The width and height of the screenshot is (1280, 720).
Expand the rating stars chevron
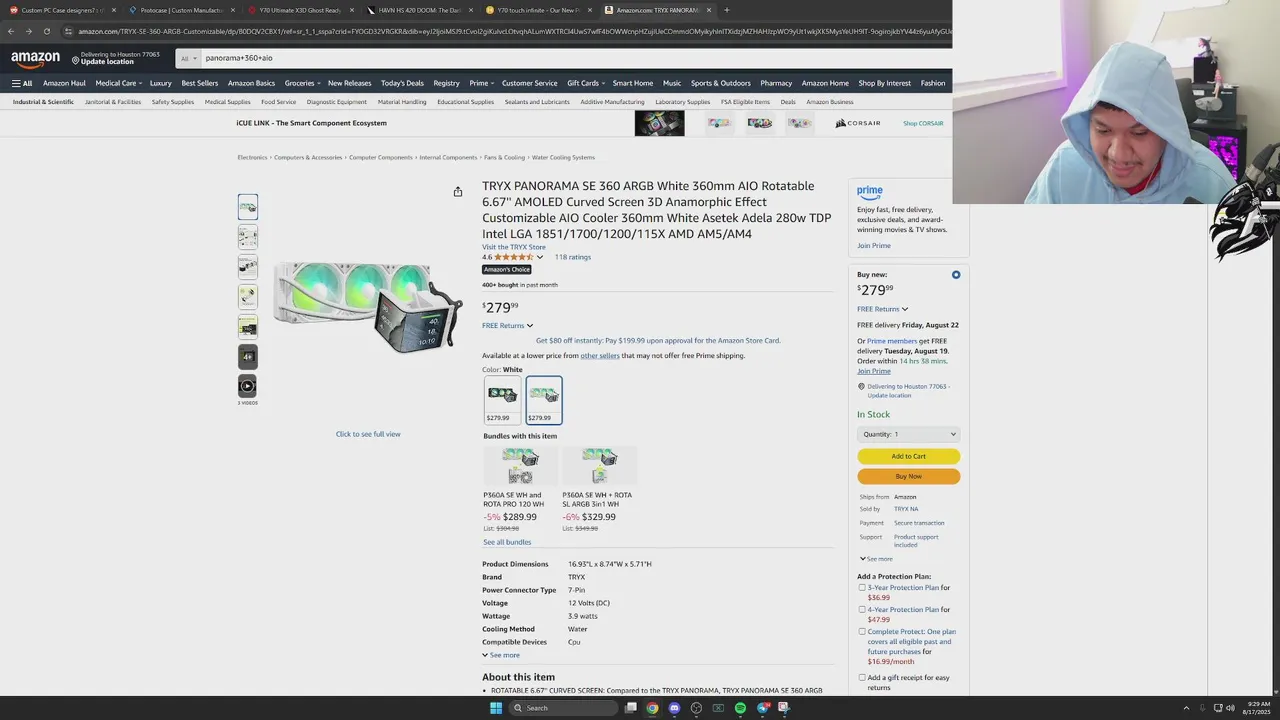coord(540,257)
